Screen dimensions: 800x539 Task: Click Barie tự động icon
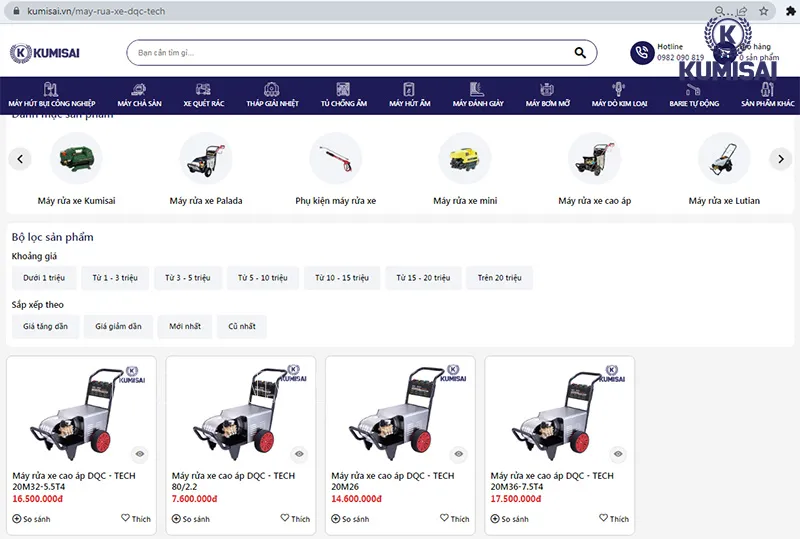click(693, 90)
